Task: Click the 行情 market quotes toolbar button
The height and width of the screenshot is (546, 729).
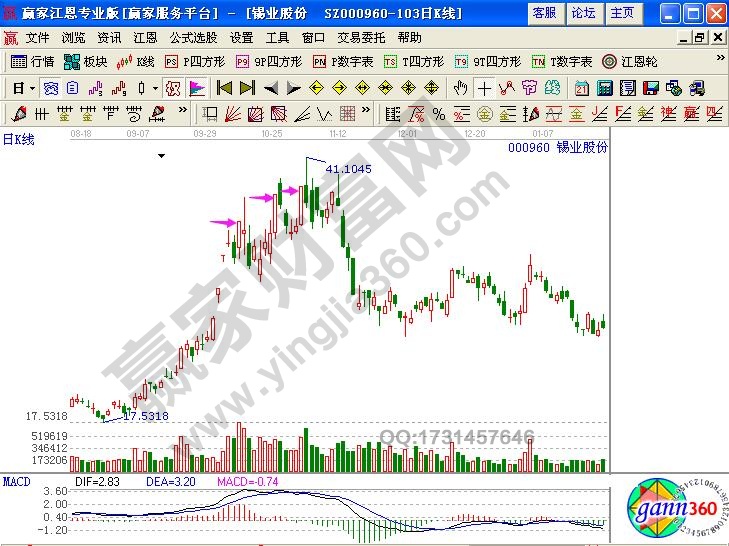Action: [x=34, y=62]
